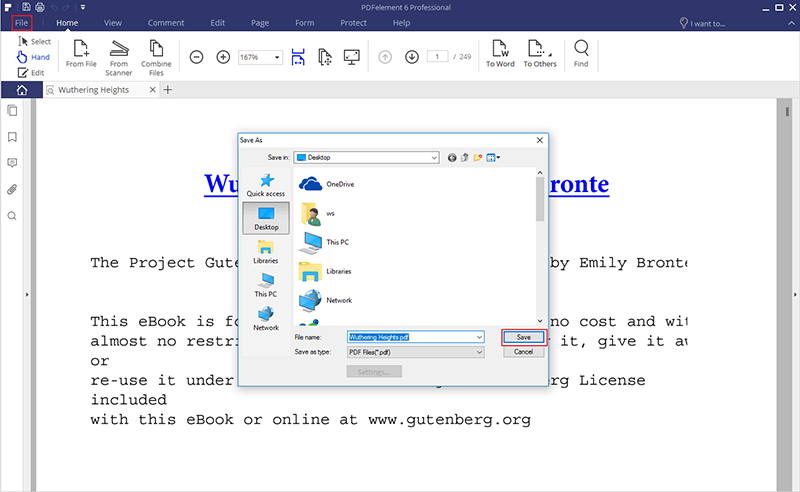Collapse the ribbon with the chevron
This screenshot has height=492, width=800.
(x=791, y=23)
